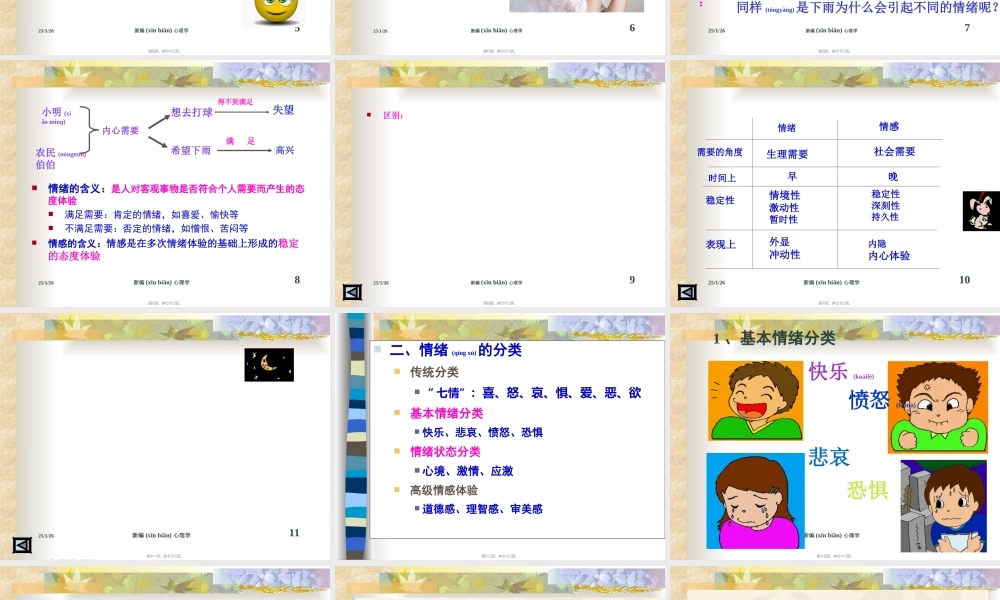Click the back navigation arrow on slide 11
1000x600 pixels.
click(x=22, y=545)
